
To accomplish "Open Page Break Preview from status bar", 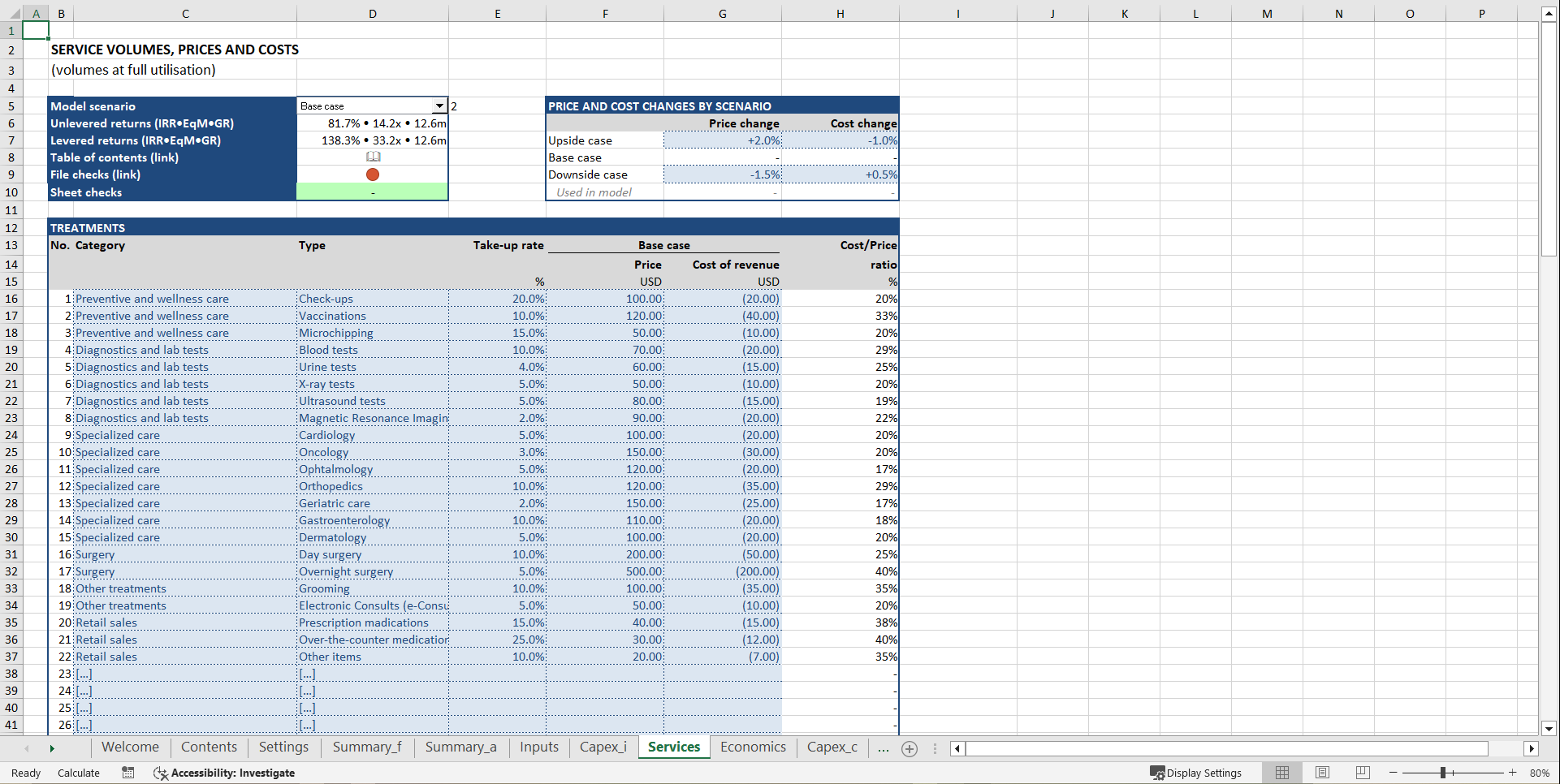I will click(1362, 772).
